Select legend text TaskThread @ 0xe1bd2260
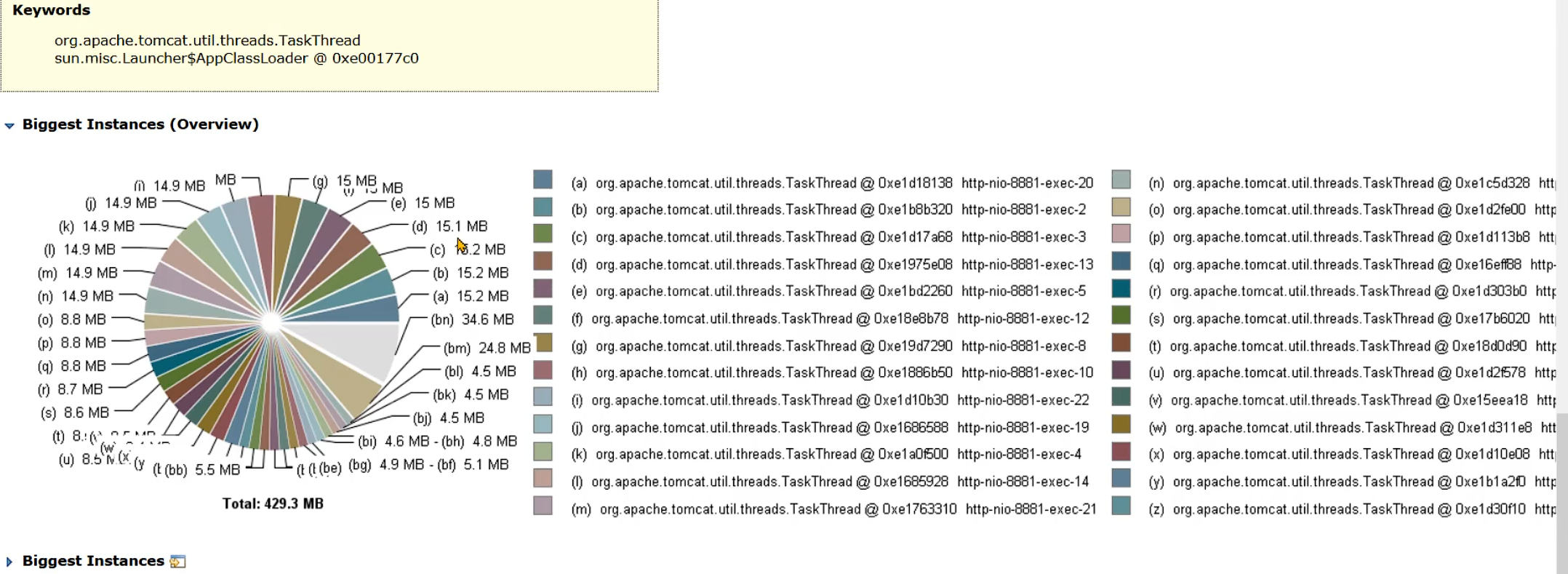 coord(869,291)
